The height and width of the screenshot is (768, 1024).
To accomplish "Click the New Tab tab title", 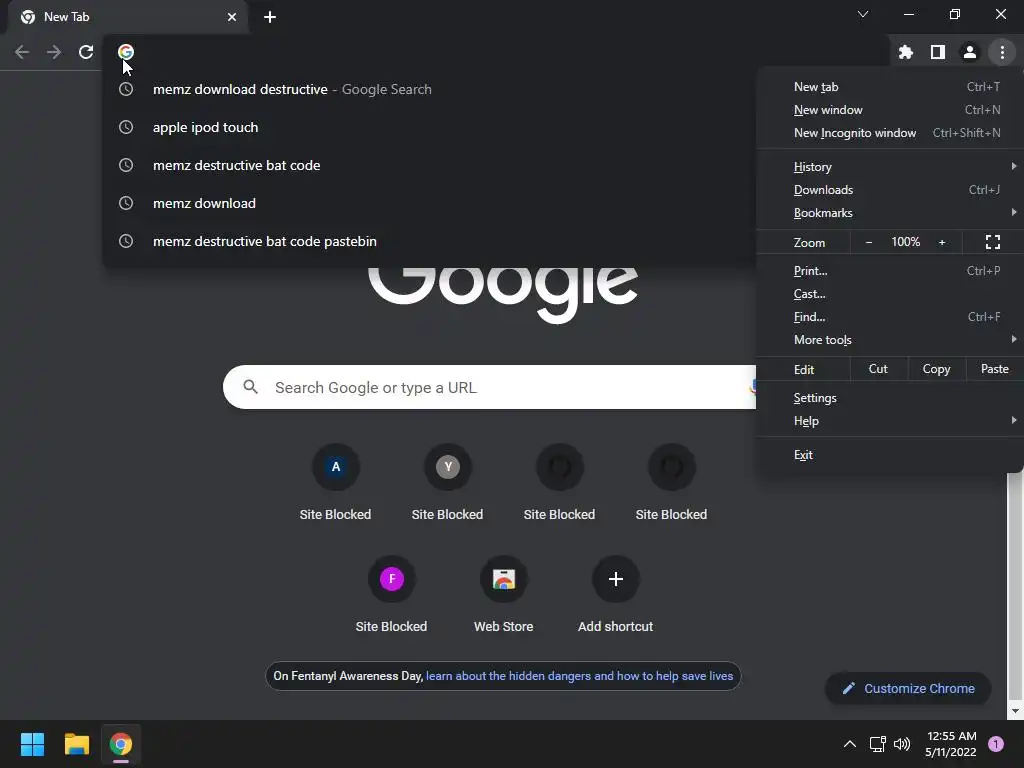I will pos(67,17).
